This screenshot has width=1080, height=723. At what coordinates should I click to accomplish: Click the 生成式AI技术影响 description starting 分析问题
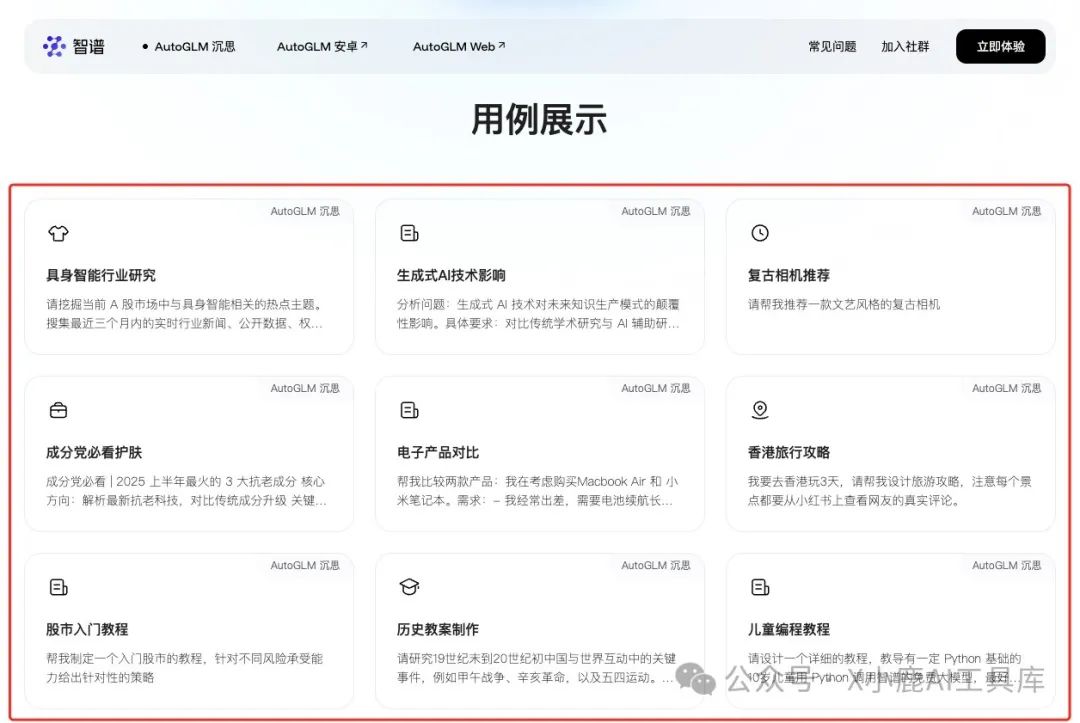[538, 314]
